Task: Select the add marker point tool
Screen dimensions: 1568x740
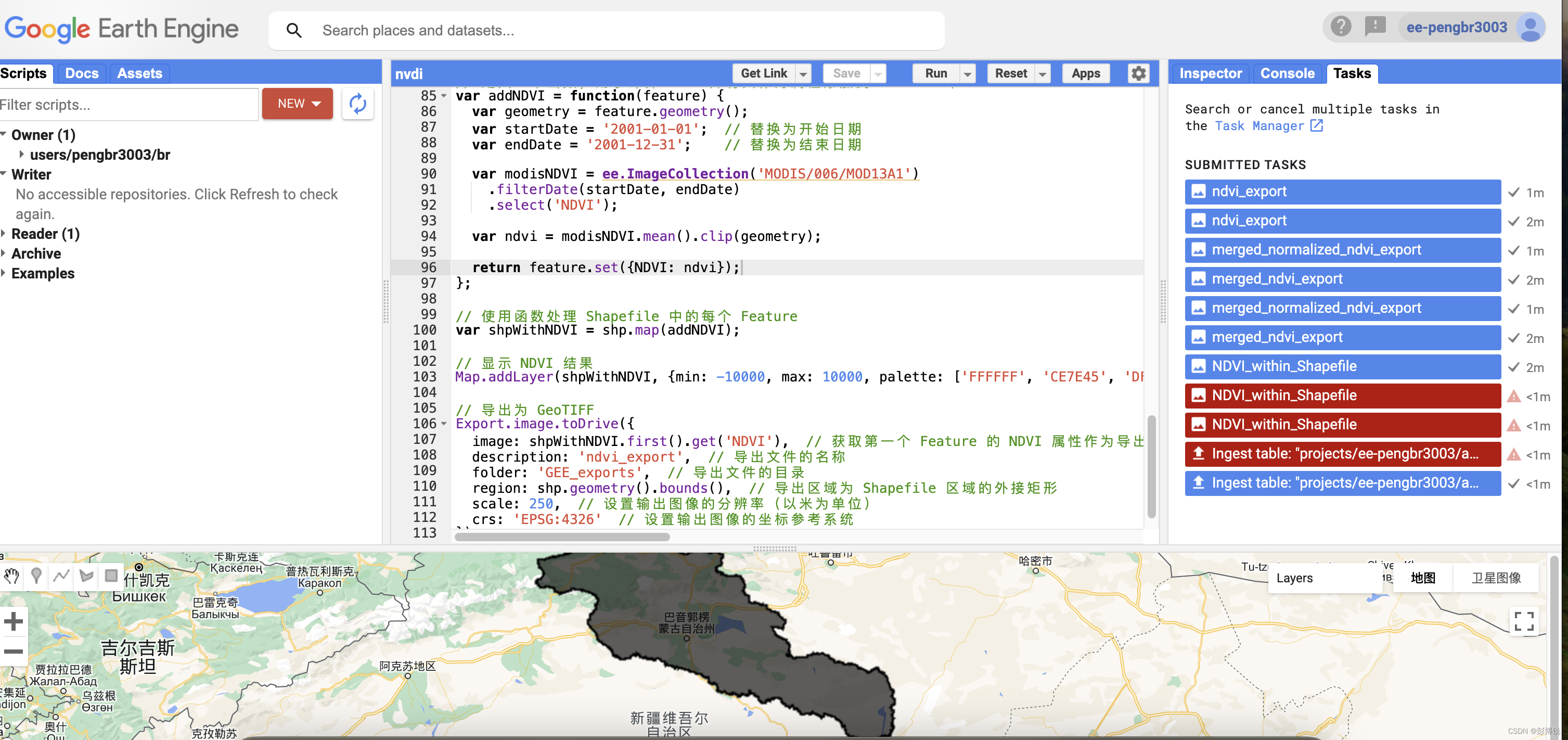Action: (x=36, y=576)
